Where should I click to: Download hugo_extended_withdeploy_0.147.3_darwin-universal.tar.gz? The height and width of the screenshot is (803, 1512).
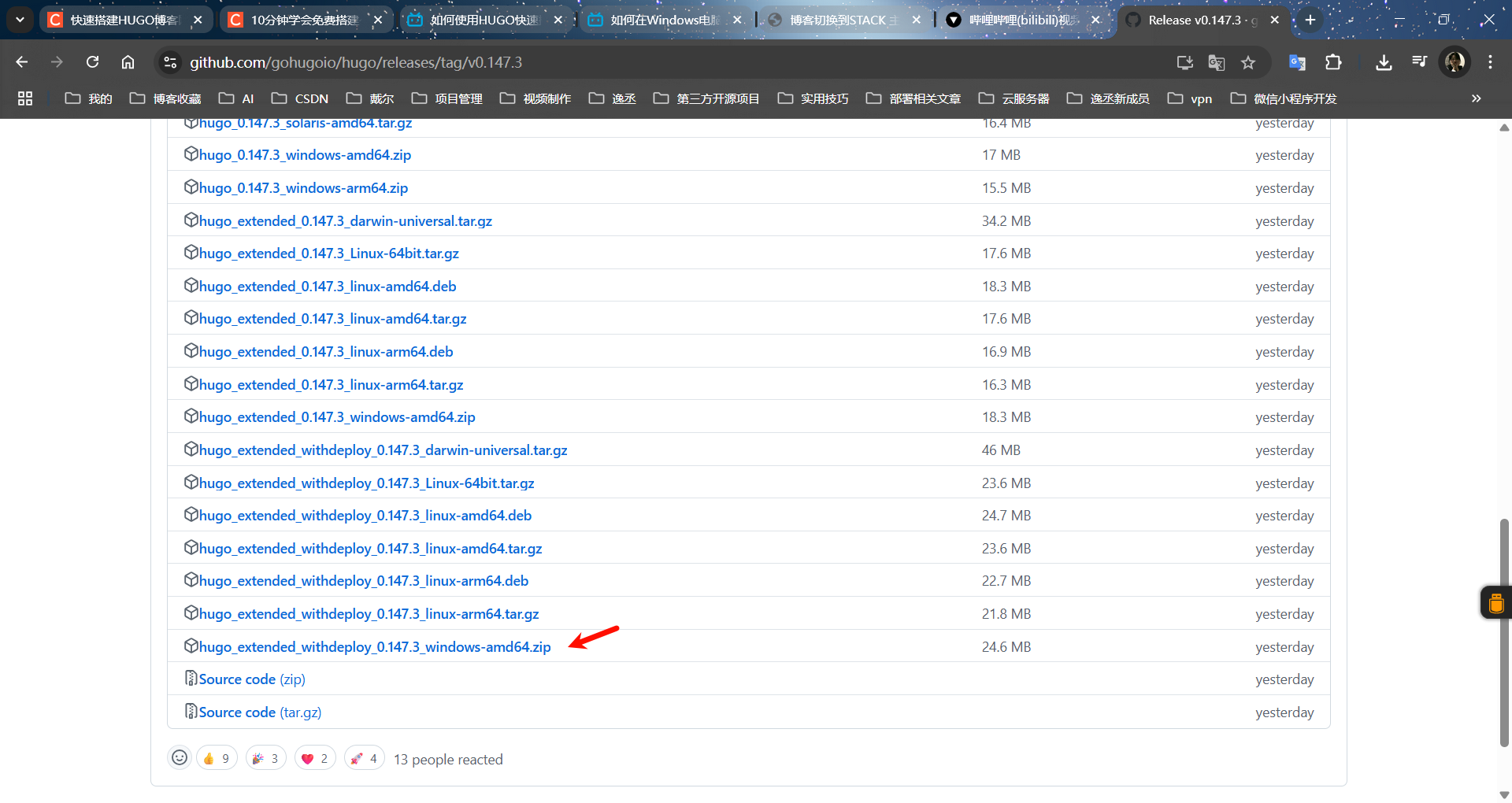[x=383, y=450]
